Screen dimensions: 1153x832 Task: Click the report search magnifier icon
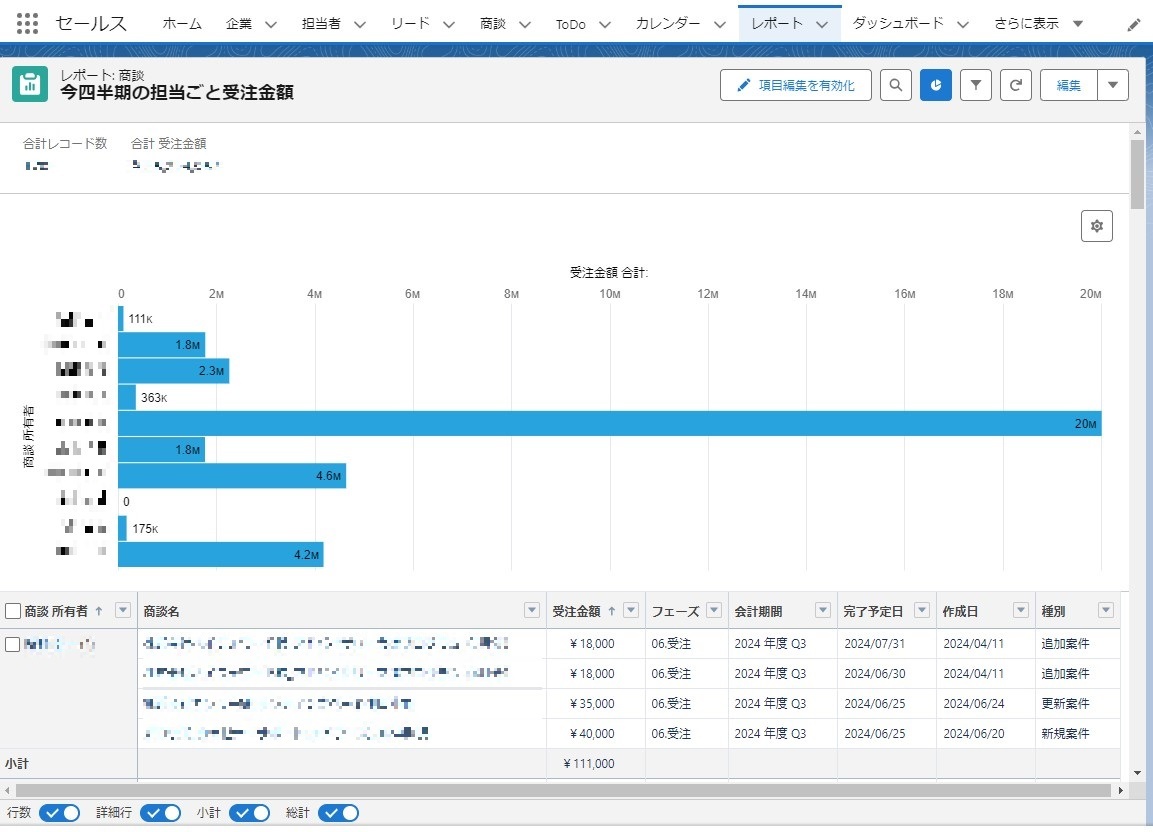[x=896, y=85]
